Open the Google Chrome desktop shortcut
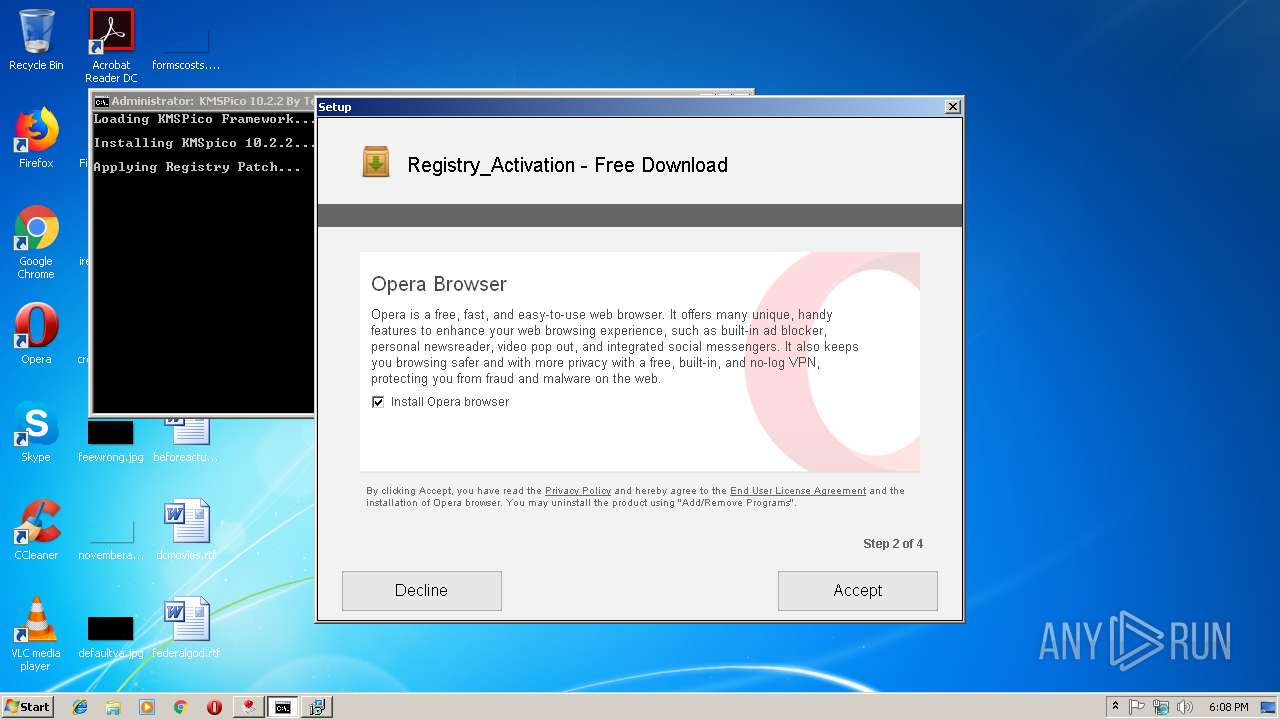Screen dimensions: 1280x720 (36, 242)
